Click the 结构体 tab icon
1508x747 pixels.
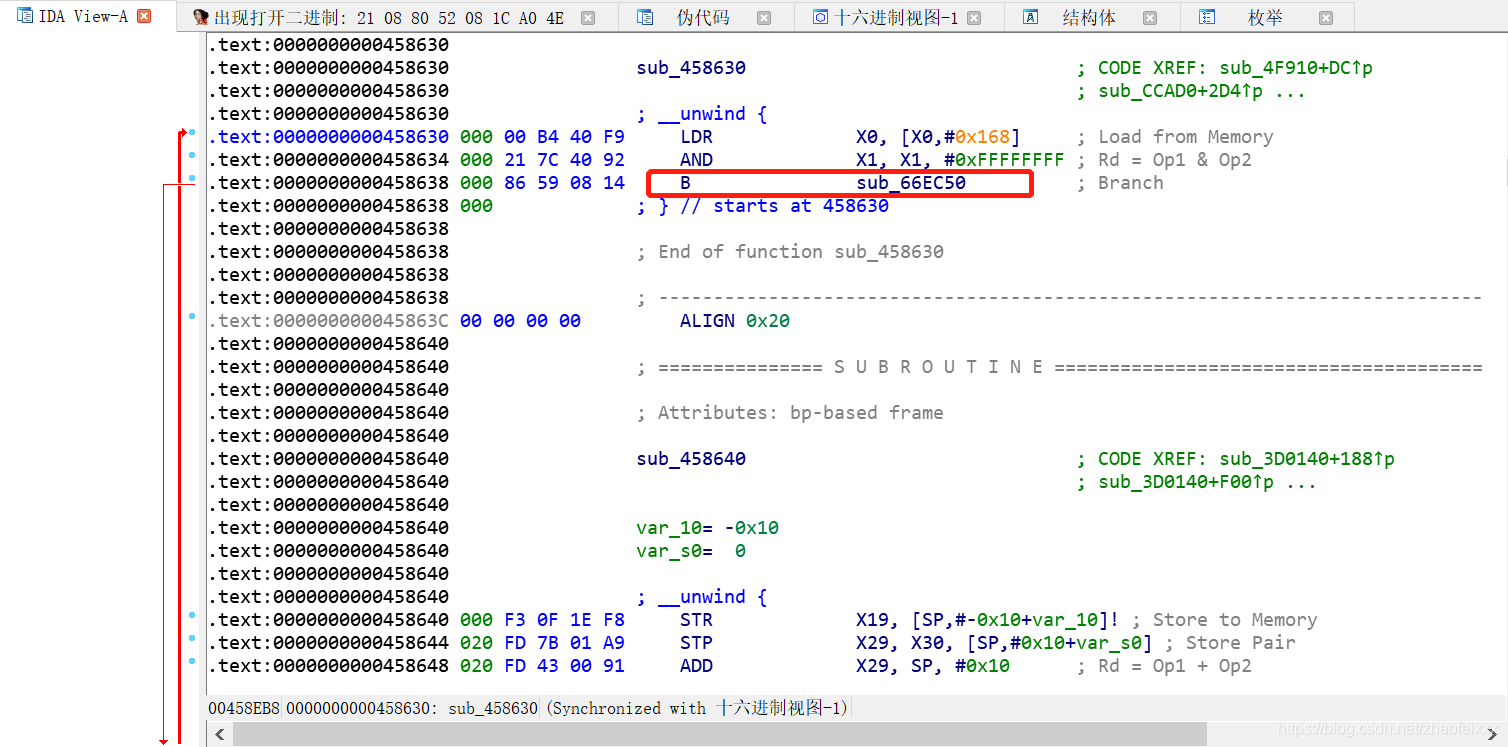tap(1031, 17)
